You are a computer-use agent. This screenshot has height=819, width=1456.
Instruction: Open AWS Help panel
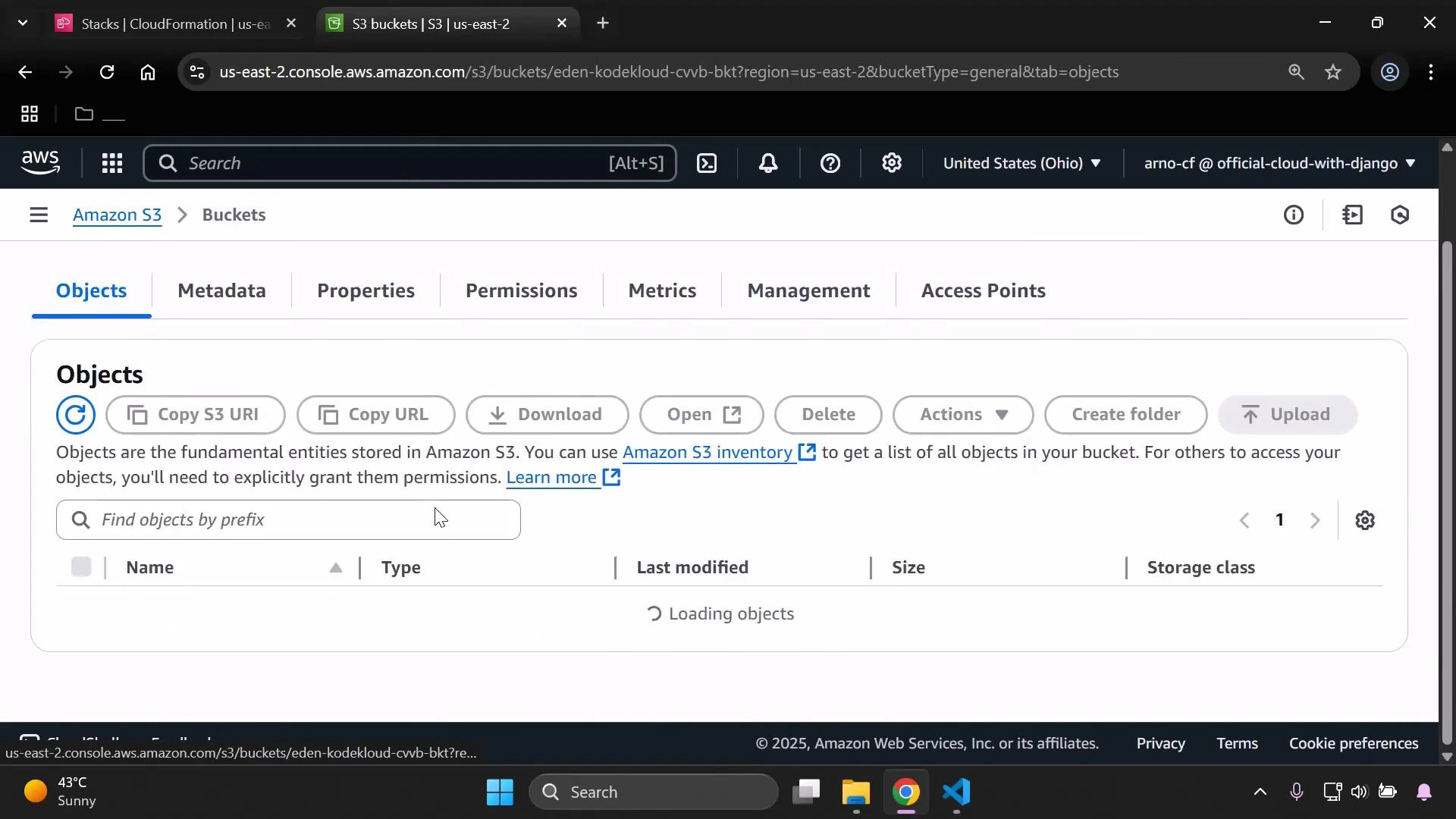831,163
